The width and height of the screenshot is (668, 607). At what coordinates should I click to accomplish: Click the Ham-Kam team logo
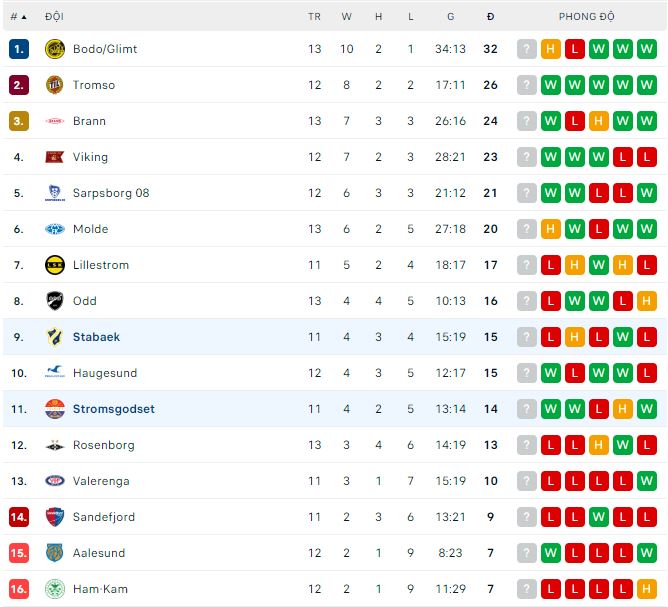pos(54,589)
